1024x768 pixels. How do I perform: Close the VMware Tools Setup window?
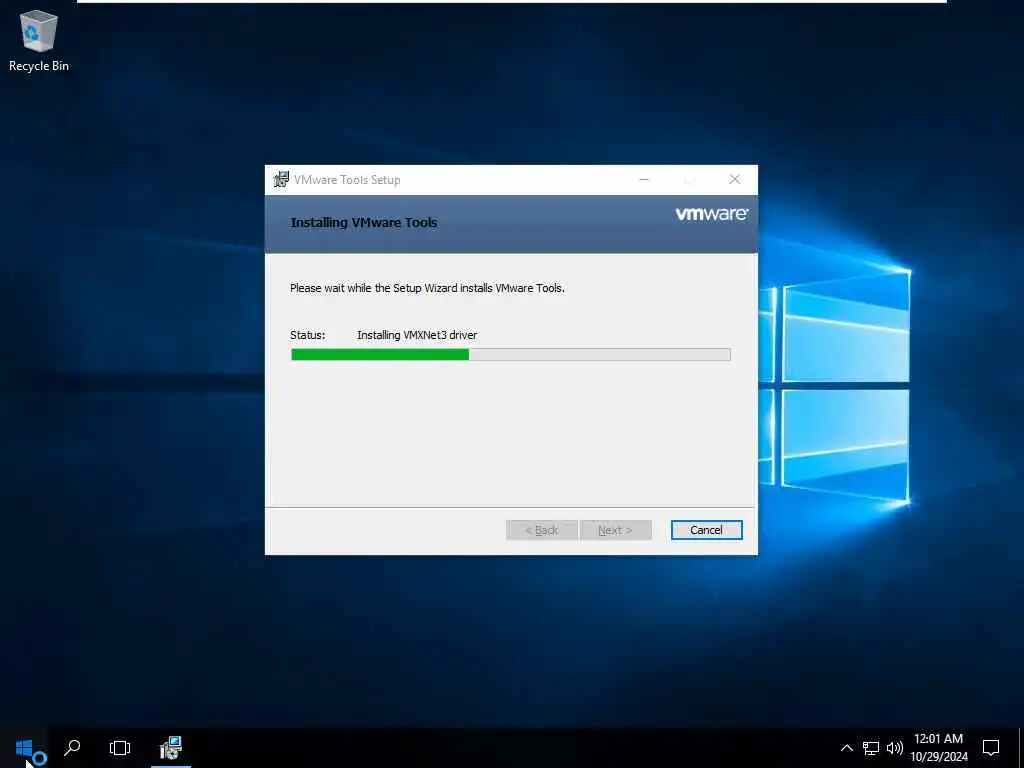735,180
